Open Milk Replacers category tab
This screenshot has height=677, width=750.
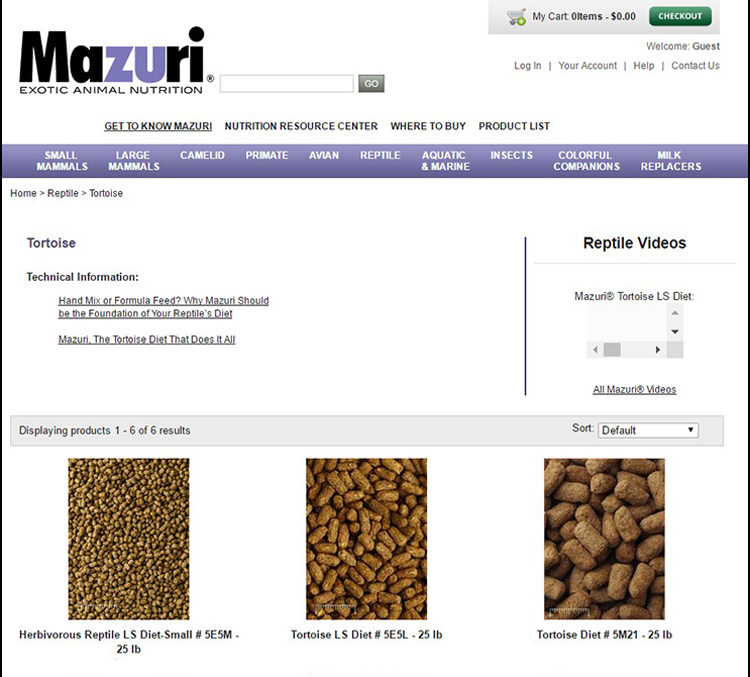coord(671,161)
